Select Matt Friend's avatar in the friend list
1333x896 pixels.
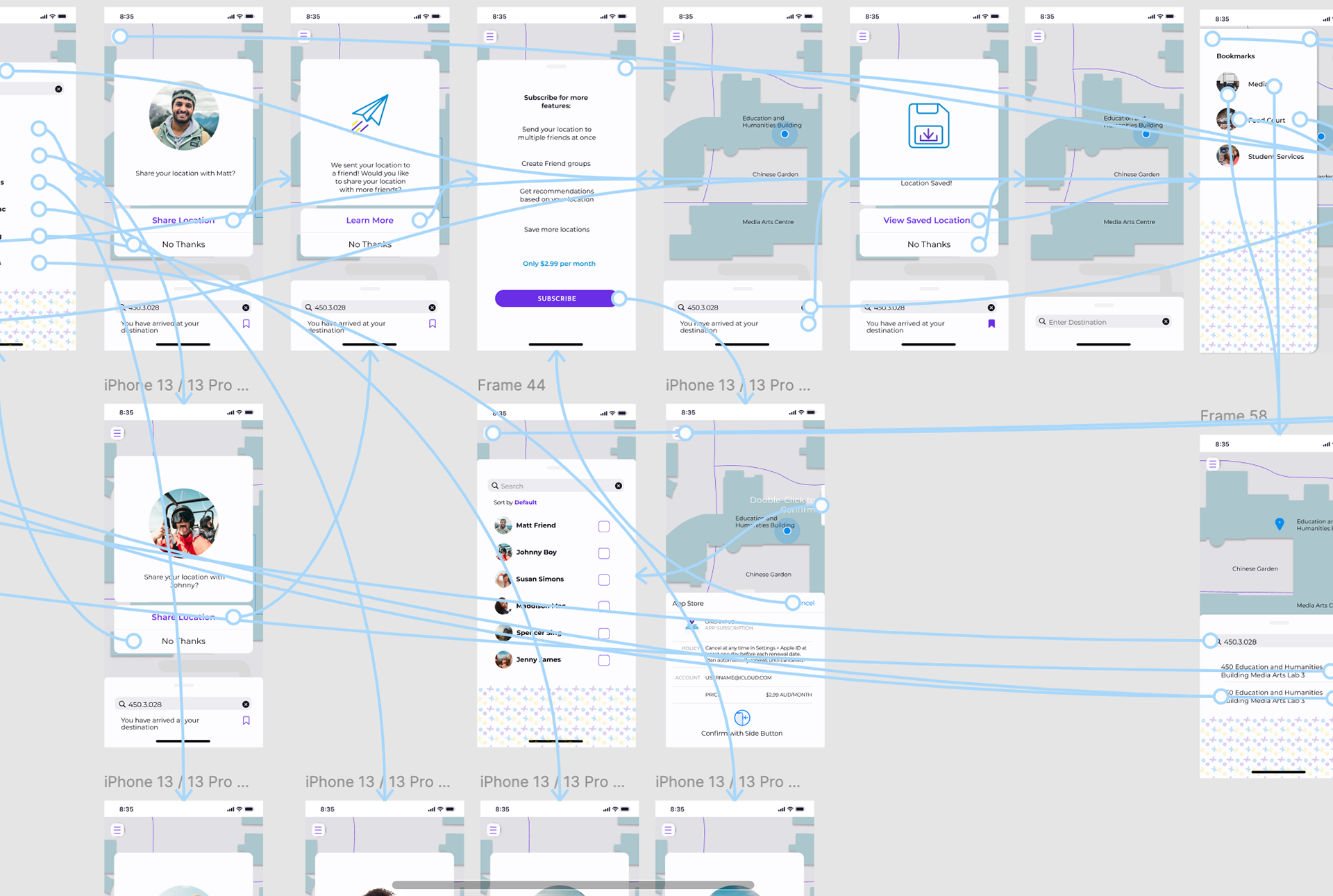coord(503,525)
